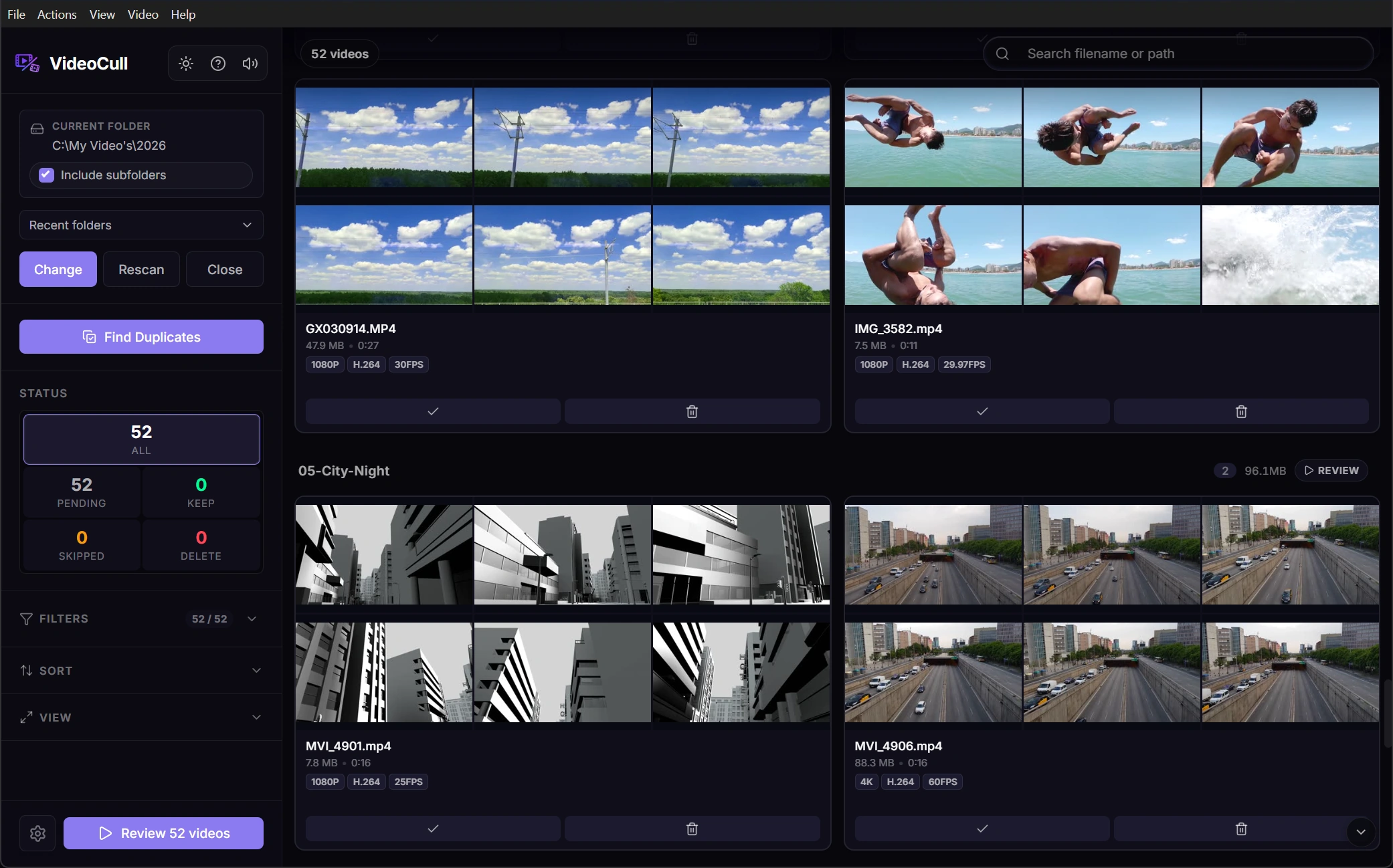This screenshot has width=1393, height=868.
Task: Click REVIEW for 05-City-Night group
Action: 1331,471
